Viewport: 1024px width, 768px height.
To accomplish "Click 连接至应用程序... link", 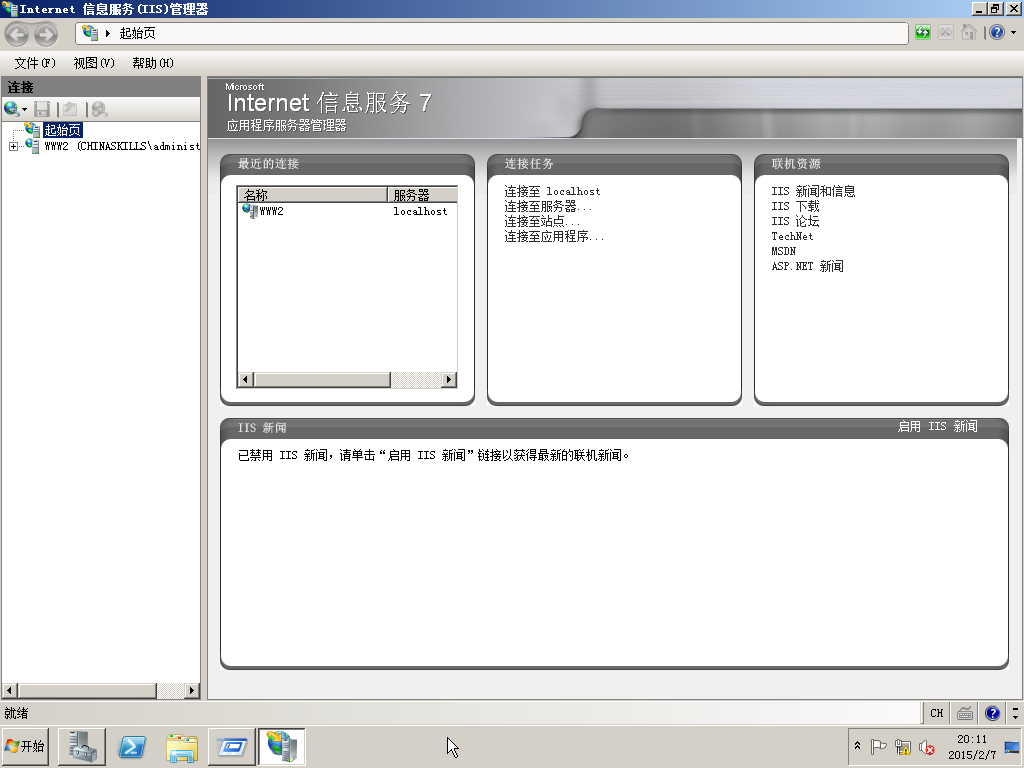I will pos(554,236).
